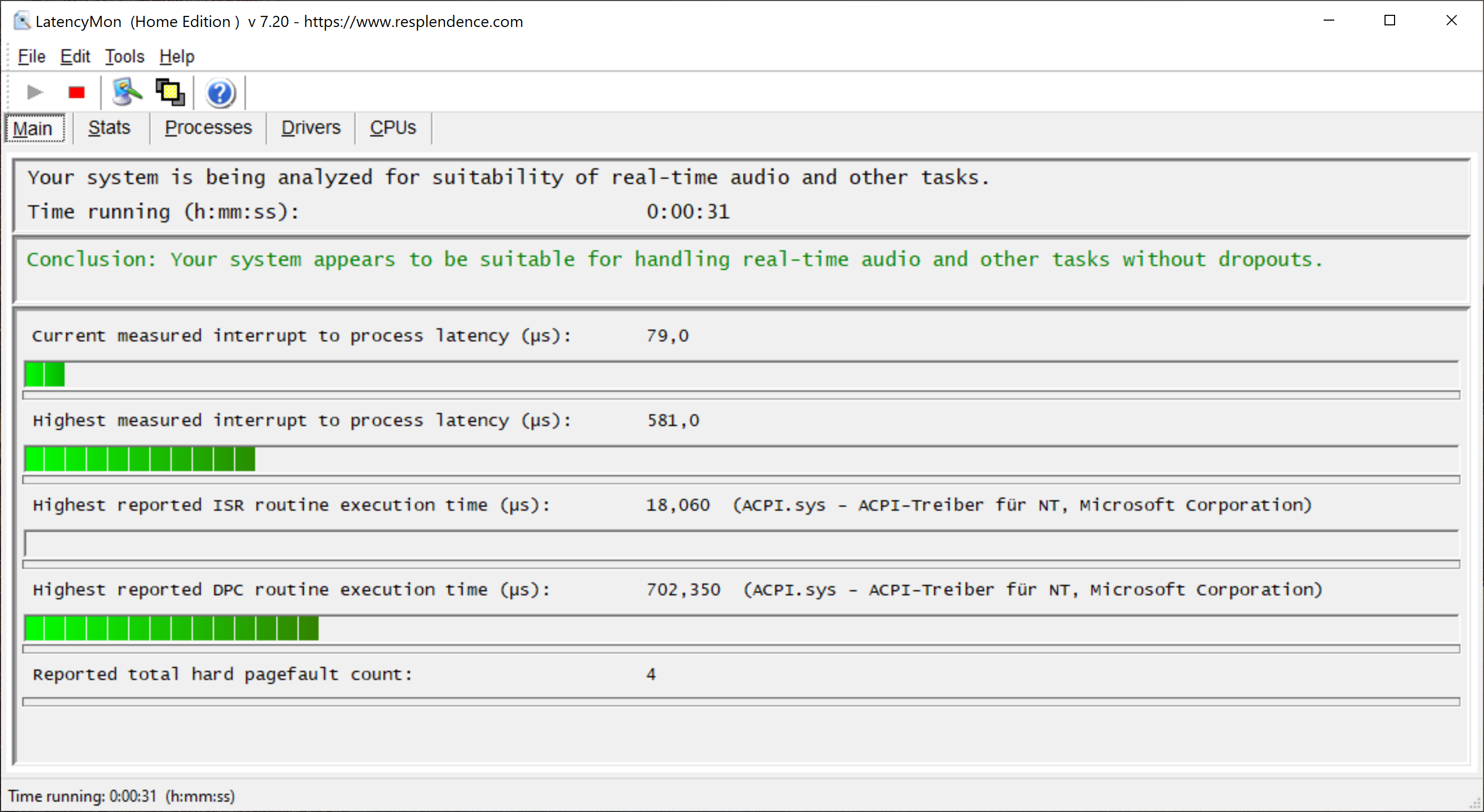The width and height of the screenshot is (1484, 812).
Task: Open the Tools menu
Action: pyautogui.click(x=124, y=57)
